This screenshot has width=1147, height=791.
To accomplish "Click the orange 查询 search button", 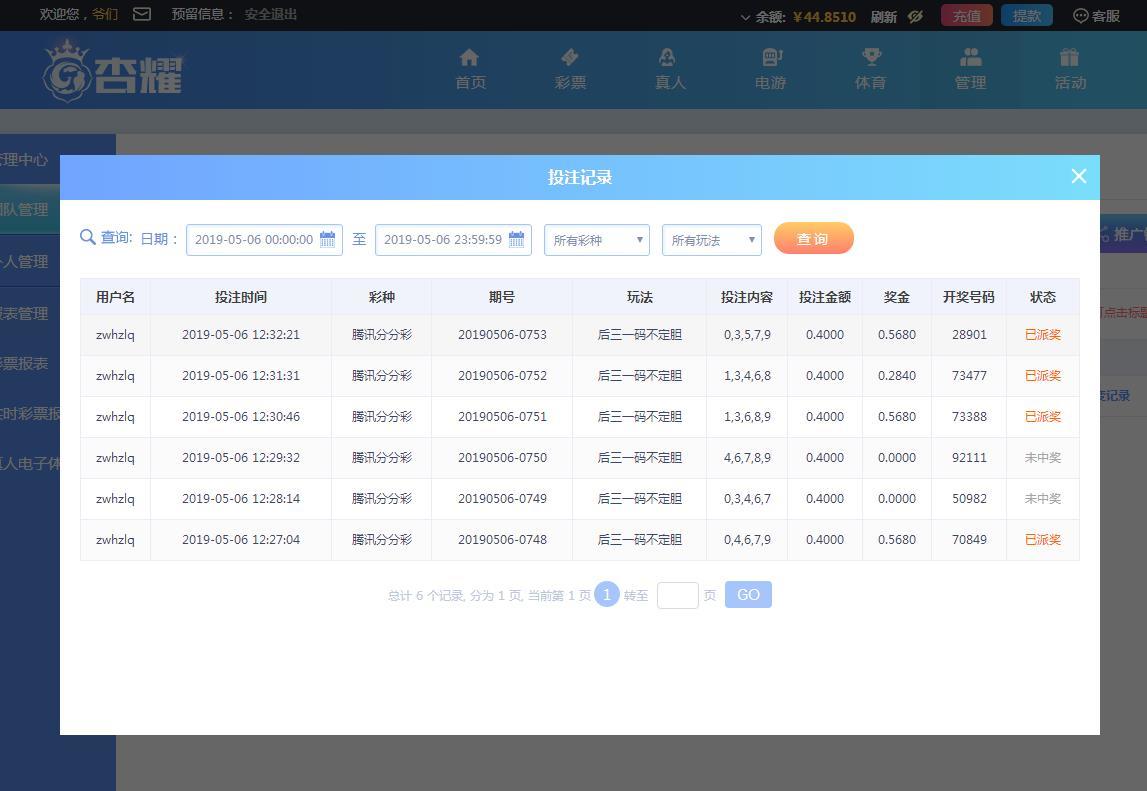I will coord(813,239).
